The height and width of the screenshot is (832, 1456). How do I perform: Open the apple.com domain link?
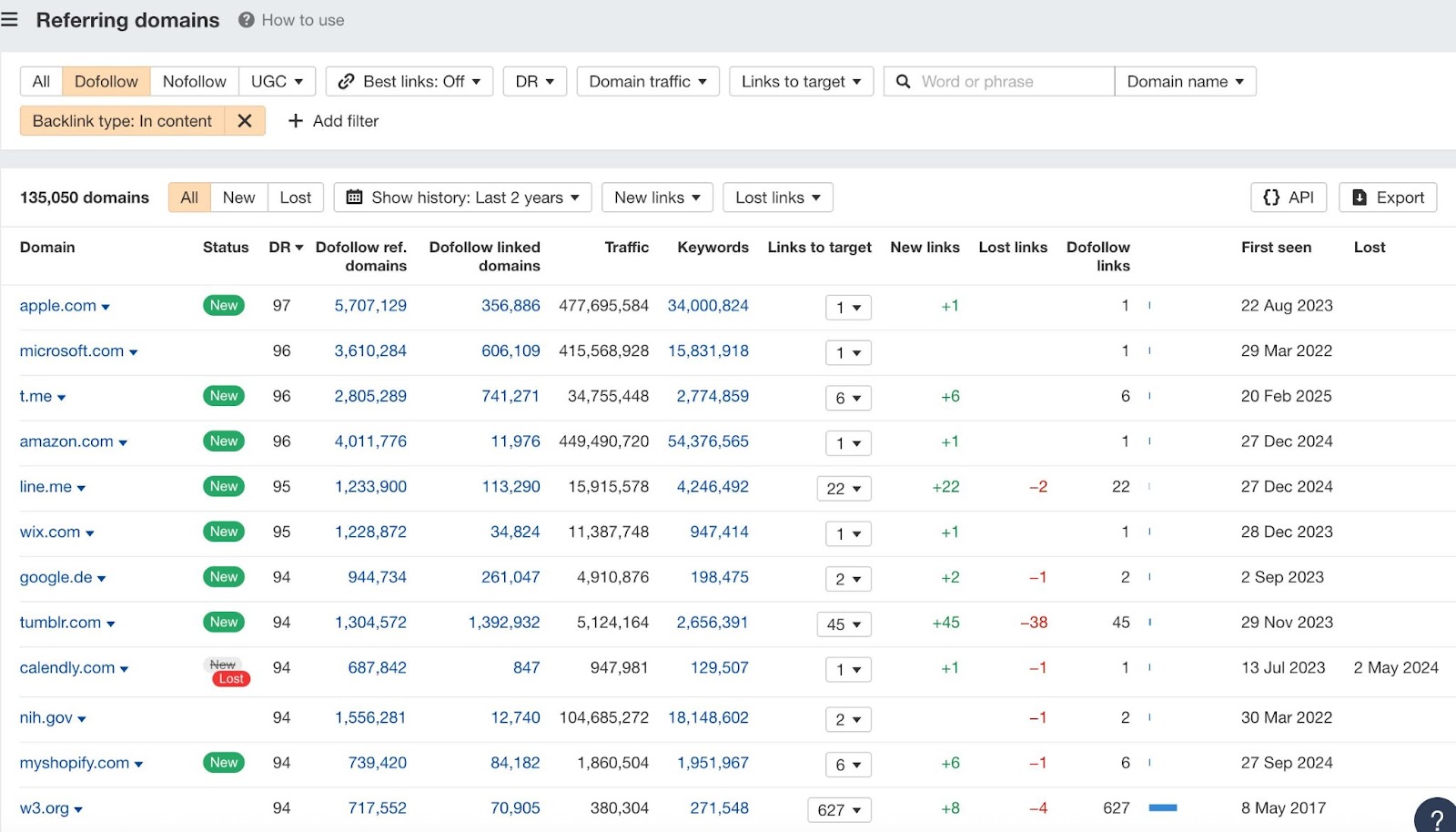[57, 306]
